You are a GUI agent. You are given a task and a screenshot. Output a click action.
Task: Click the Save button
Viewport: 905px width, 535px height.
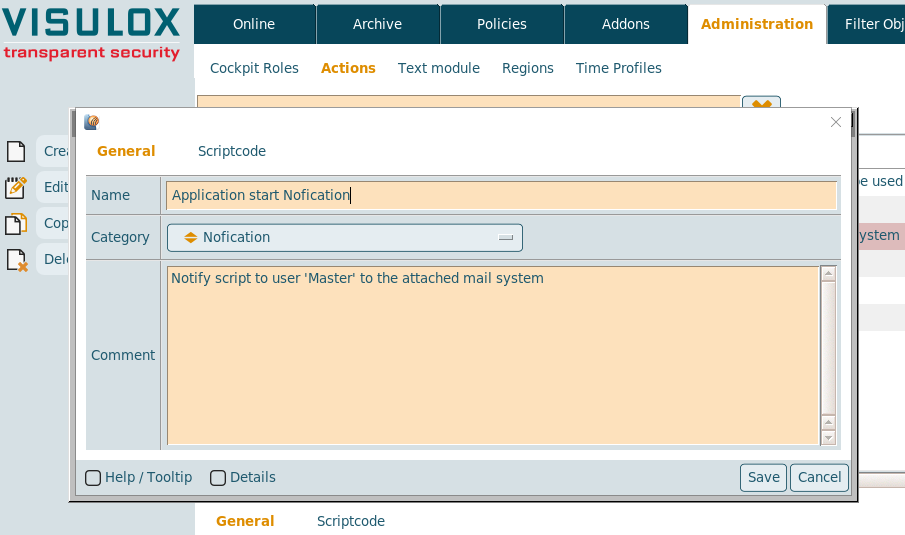[x=763, y=477]
